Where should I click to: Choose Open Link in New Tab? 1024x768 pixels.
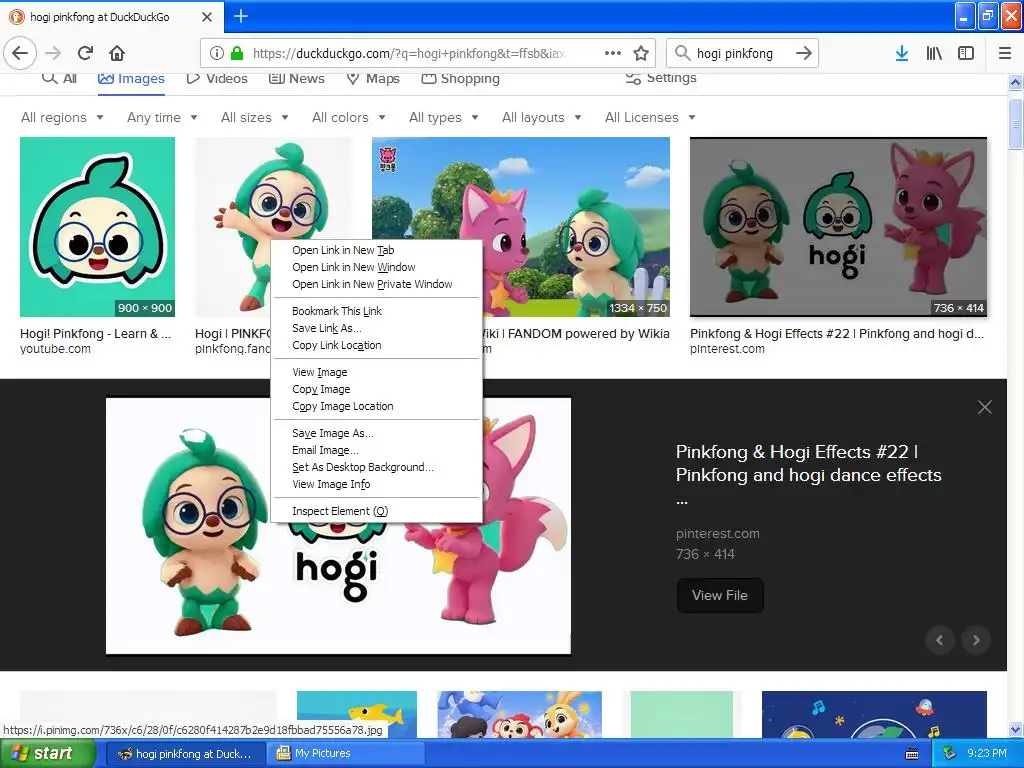377,250
